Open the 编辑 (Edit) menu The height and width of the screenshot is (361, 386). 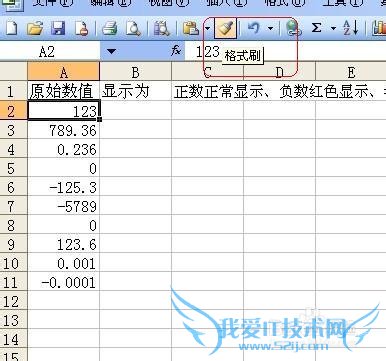click(x=110, y=3)
